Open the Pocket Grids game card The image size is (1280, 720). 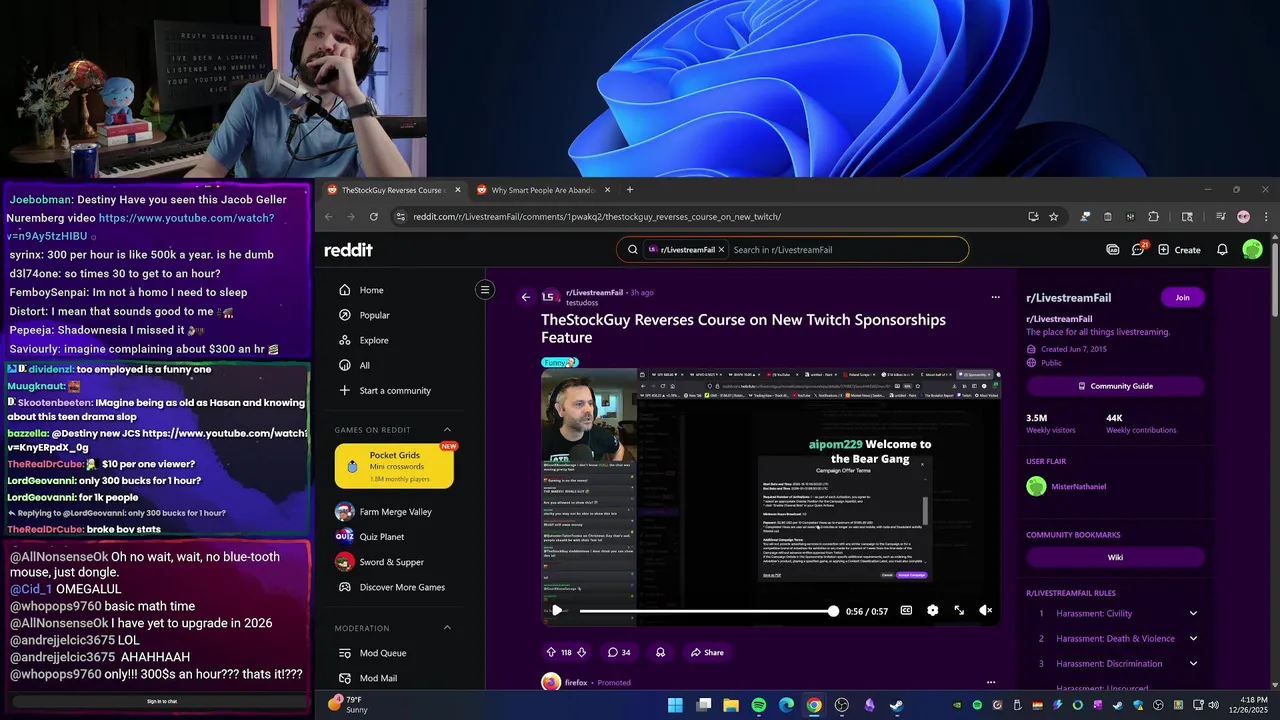pyautogui.click(x=394, y=466)
